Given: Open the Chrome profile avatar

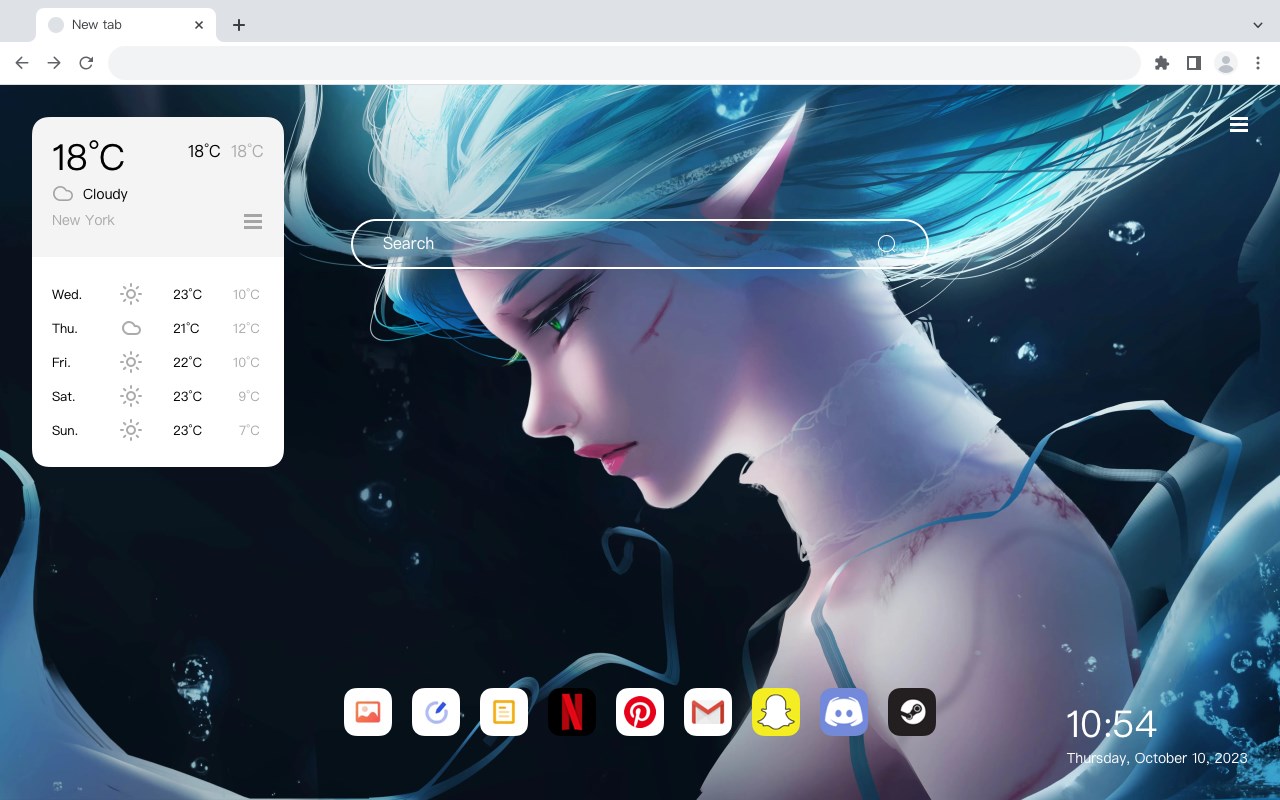Looking at the screenshot, I should [1226, 63].
